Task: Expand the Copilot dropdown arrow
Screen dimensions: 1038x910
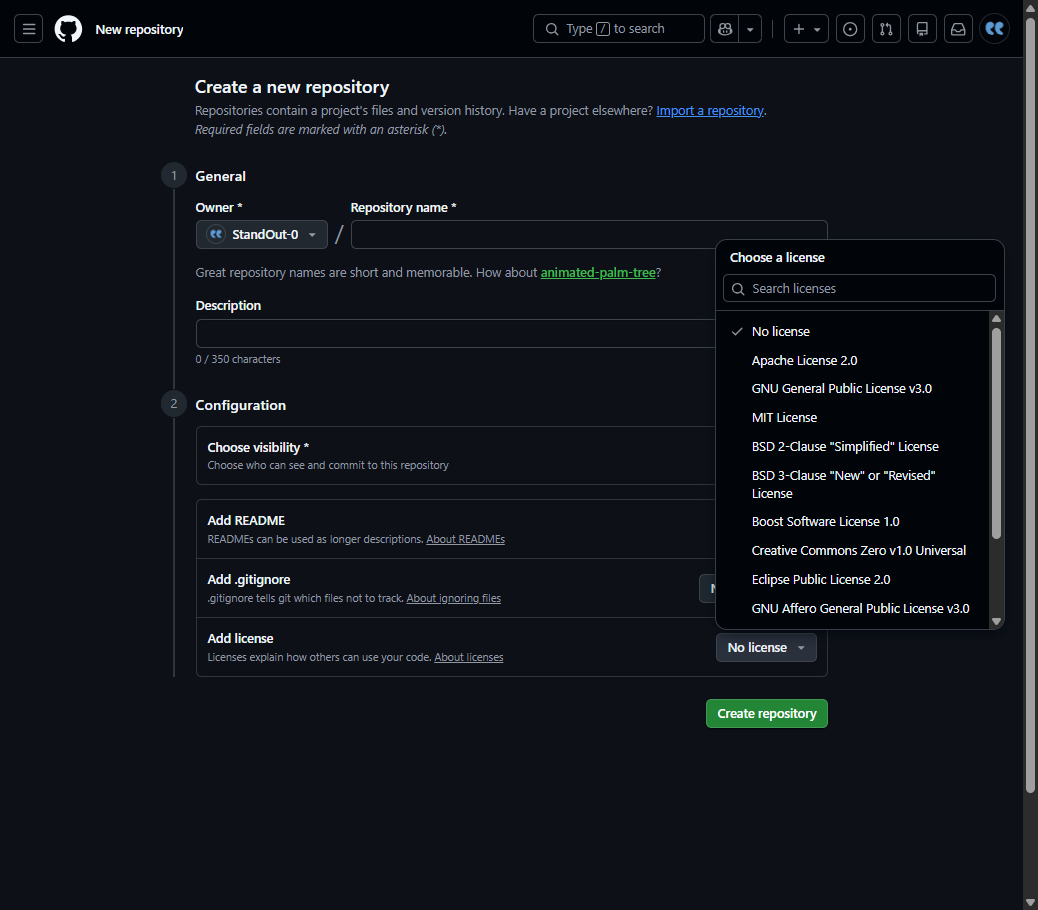Action: tap(750, 29)
